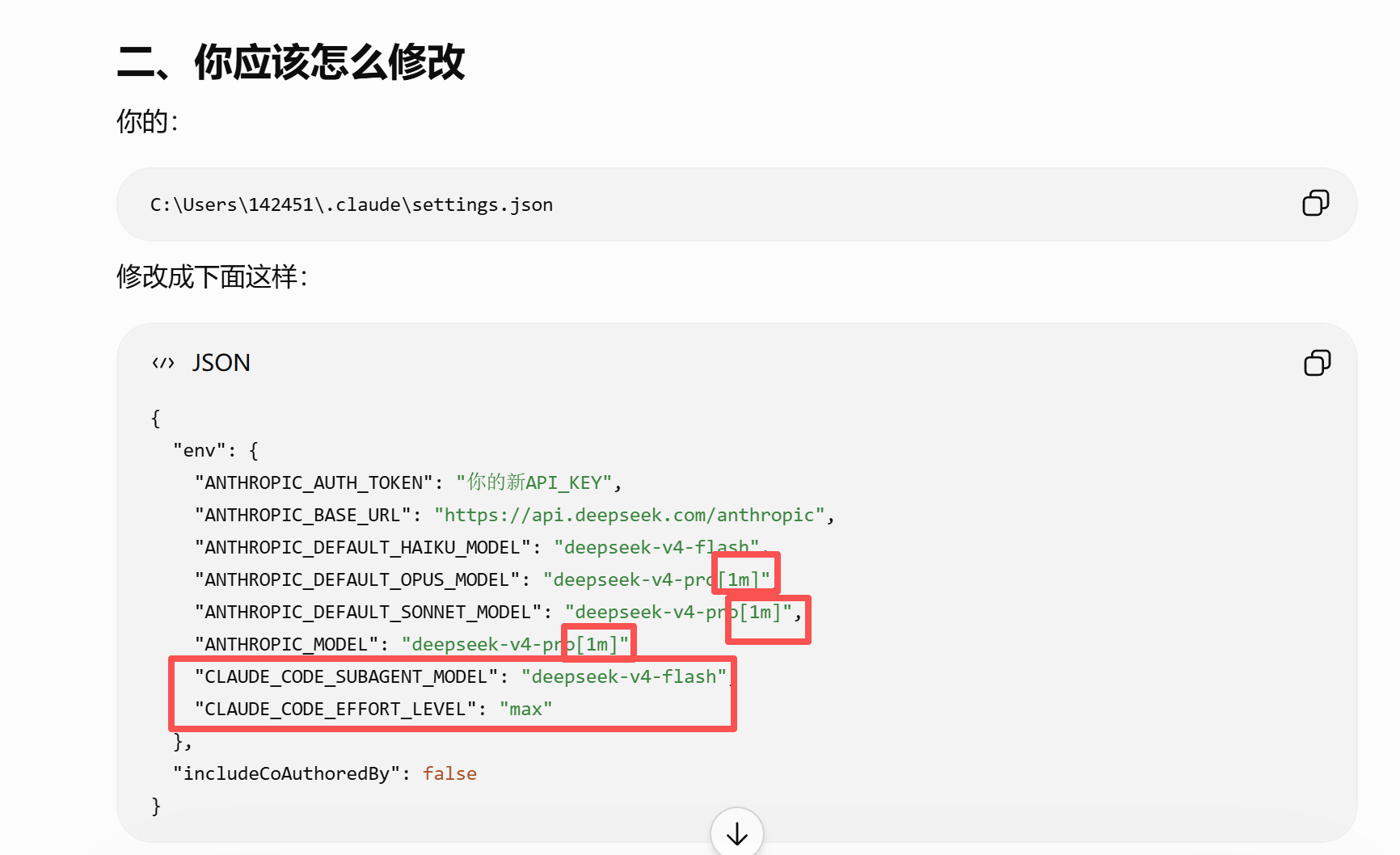Viewport: 1400px width, 855px height.
Task: Click the ANTHROPIC_MODEL value deepseek-v4-pro[1m]
Action: click(515, 644)
